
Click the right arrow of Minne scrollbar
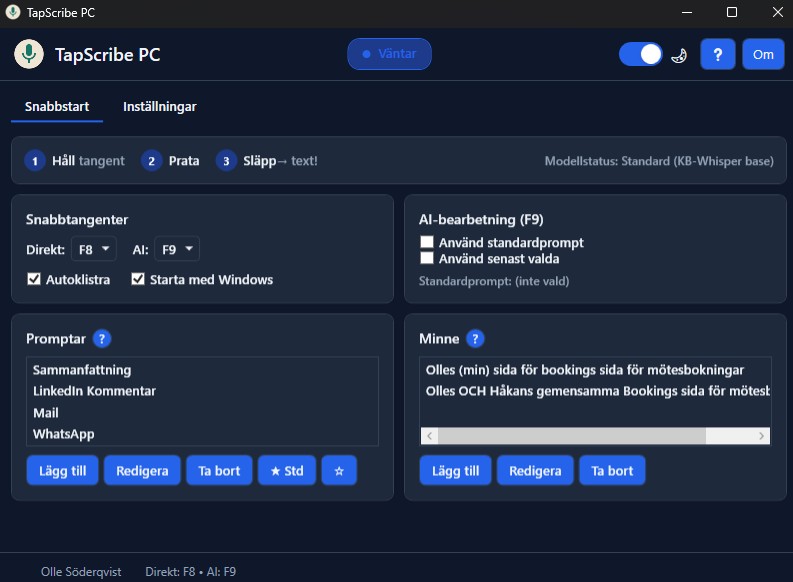coord(762,436)
